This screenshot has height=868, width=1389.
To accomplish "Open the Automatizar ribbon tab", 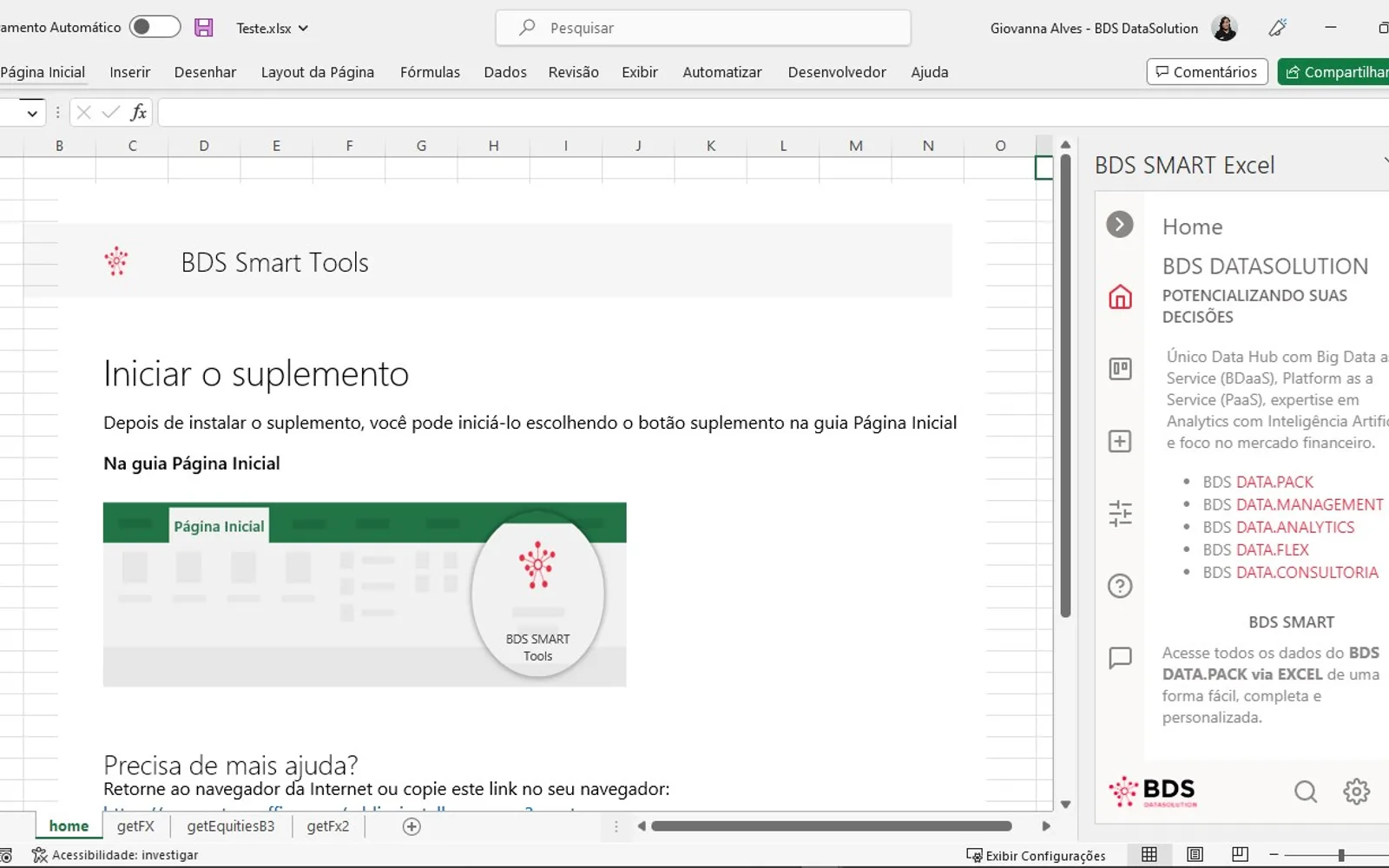I will [x=722, y=72].
